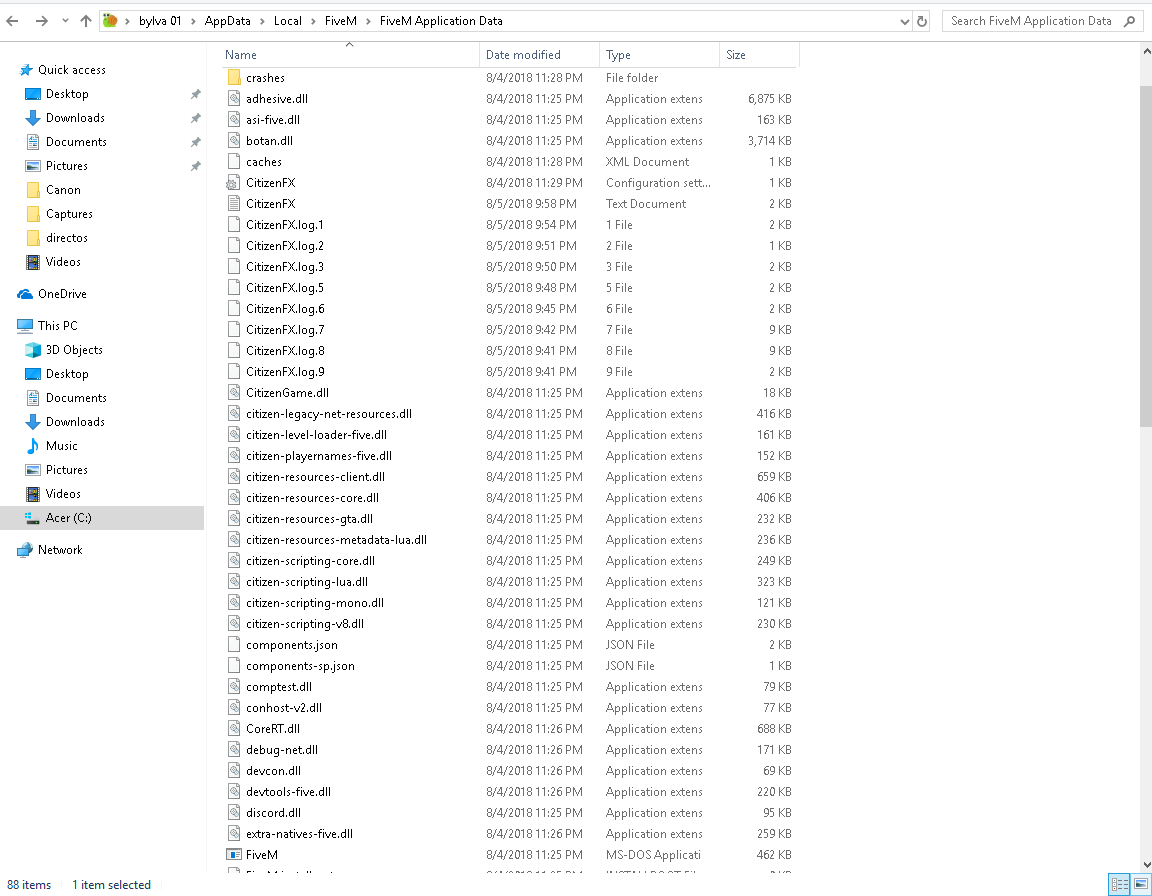This screenshot has width=1152, height=896.
Task: Click the refresh button in address bar
Action: click(x=922, y=21)
